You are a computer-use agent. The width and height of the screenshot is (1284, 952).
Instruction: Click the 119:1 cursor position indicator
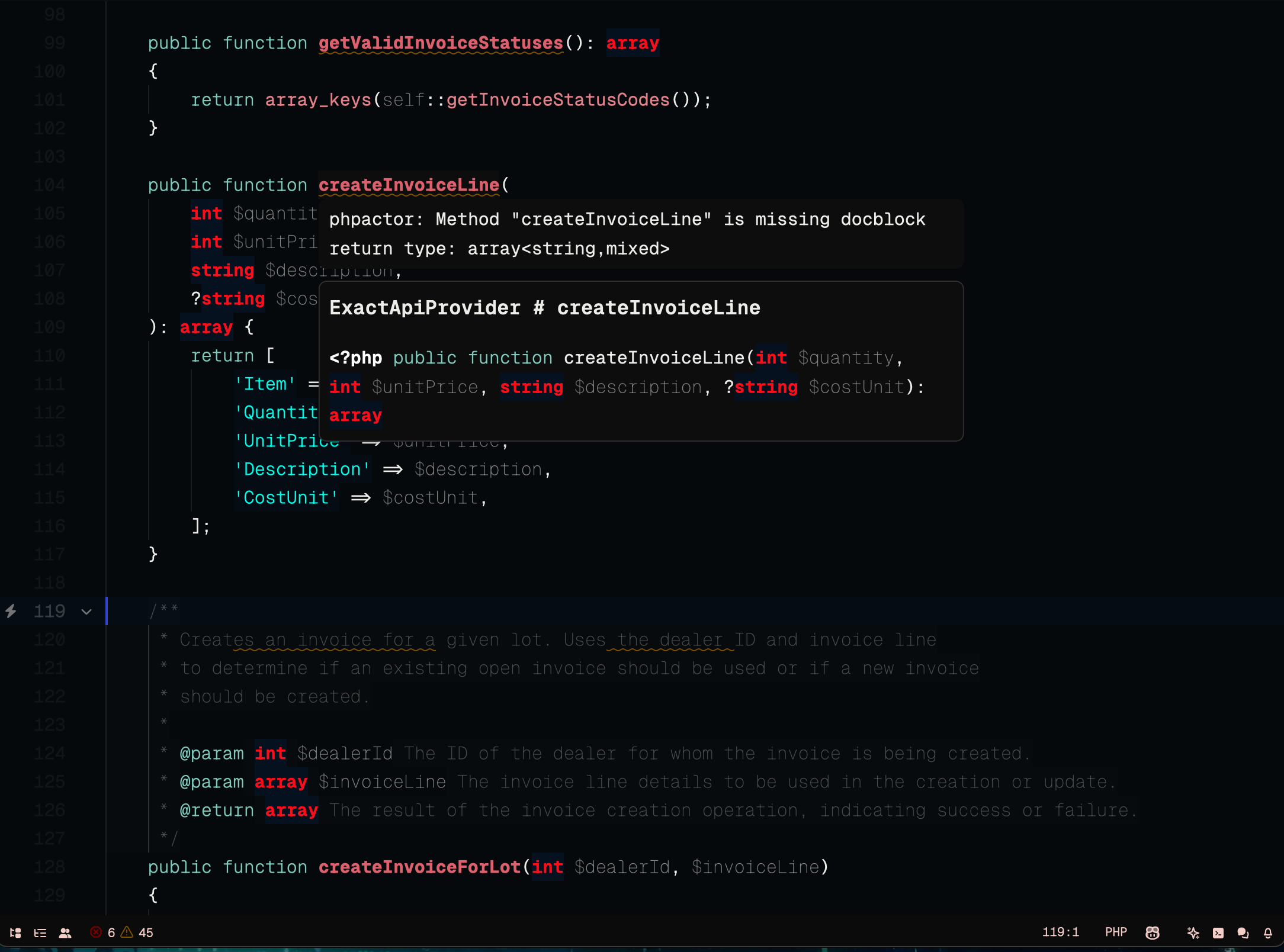[1060, 932]
